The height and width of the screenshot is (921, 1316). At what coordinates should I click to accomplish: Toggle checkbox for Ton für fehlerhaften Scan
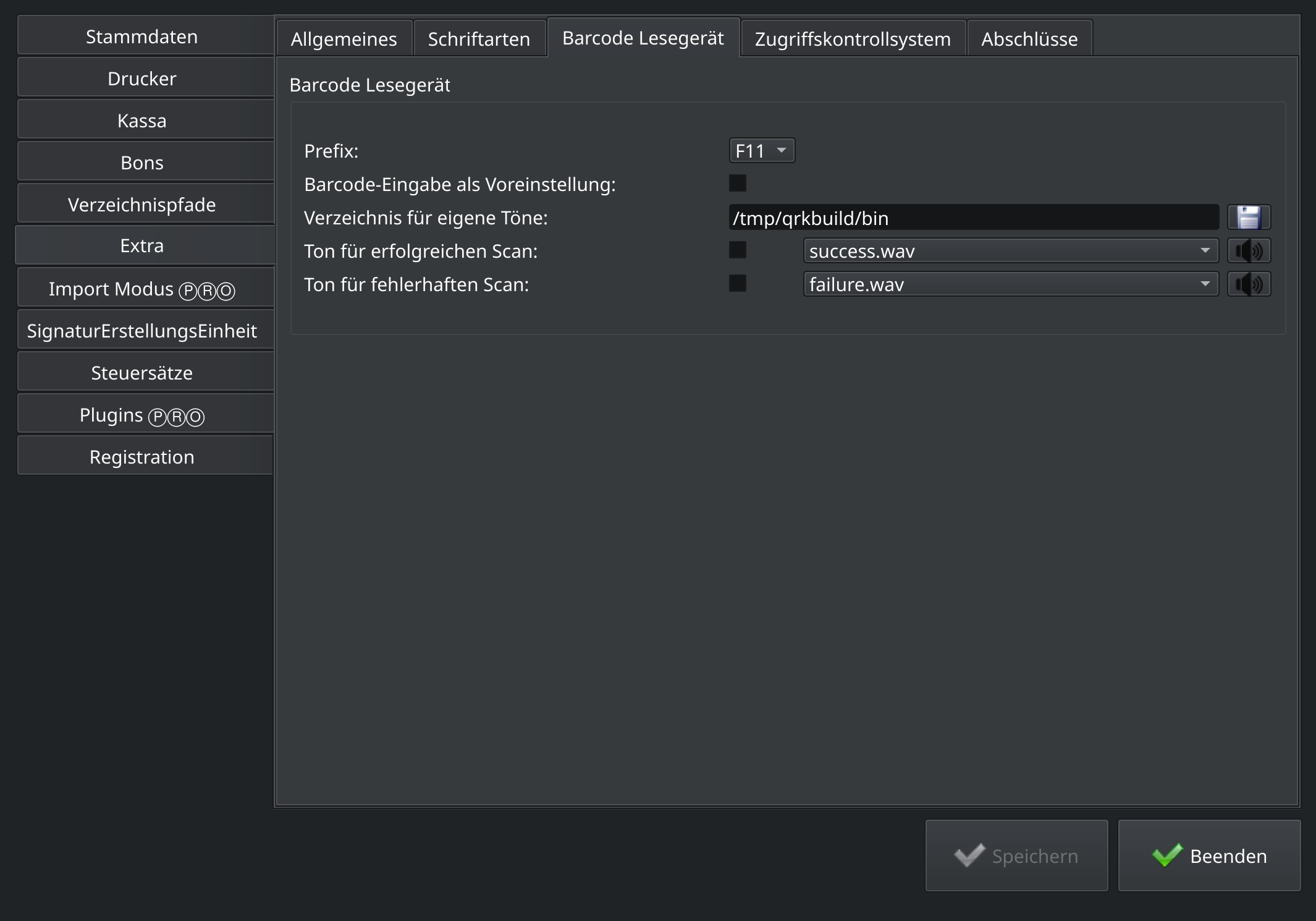738,284
